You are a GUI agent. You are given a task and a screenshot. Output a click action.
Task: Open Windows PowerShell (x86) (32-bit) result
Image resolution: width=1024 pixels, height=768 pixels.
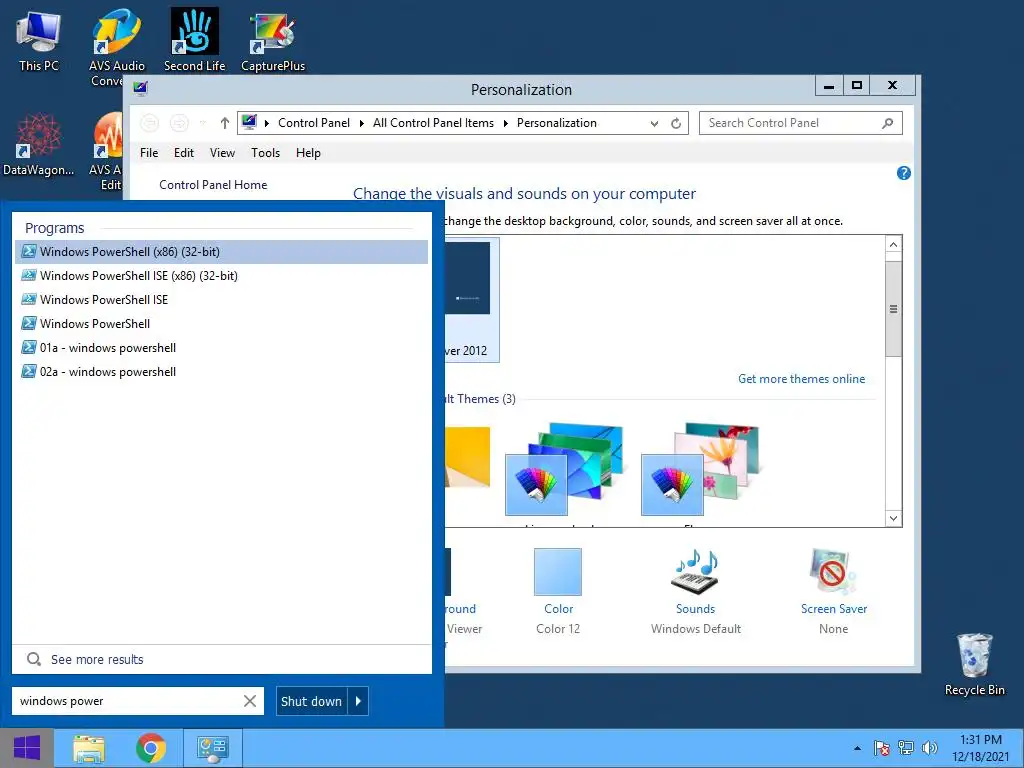tap(221, 251)
